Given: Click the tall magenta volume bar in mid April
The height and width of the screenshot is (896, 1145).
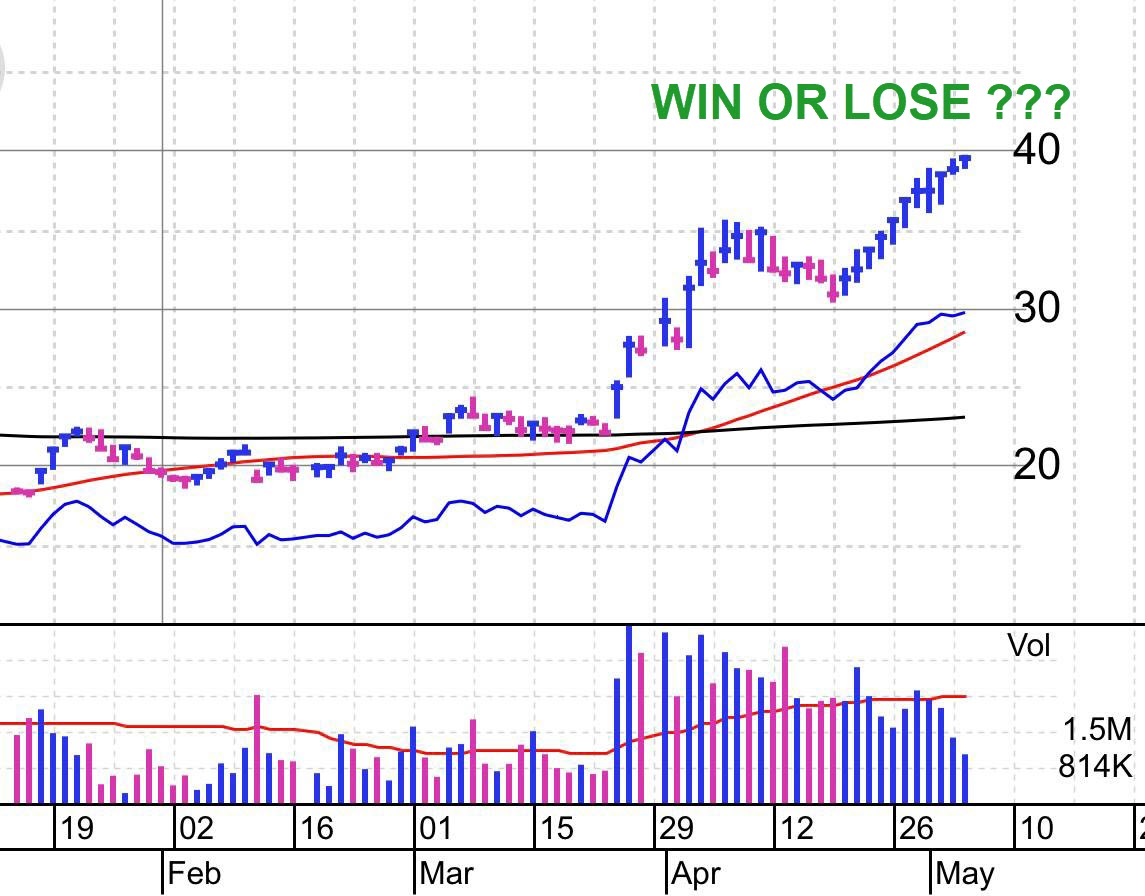Looking at the screenshot, I should pyautogui.click(x=787, y=700).
